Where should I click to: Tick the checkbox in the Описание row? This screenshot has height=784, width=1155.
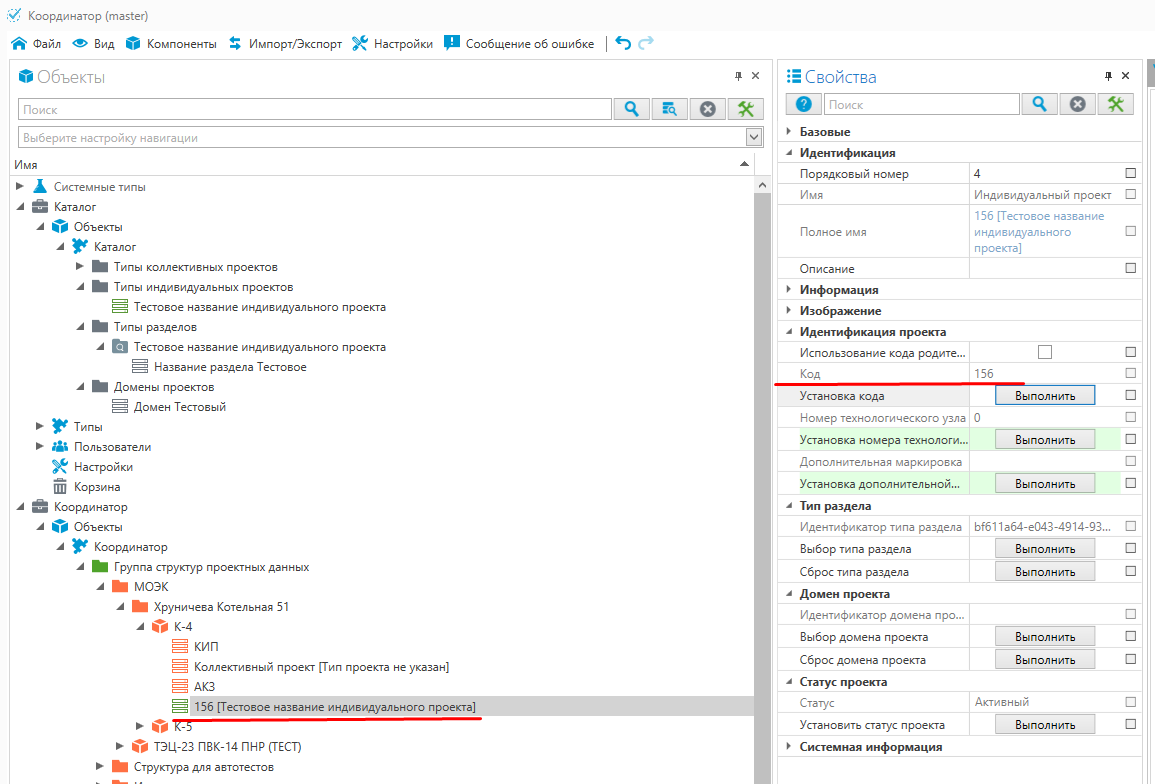1131,268
